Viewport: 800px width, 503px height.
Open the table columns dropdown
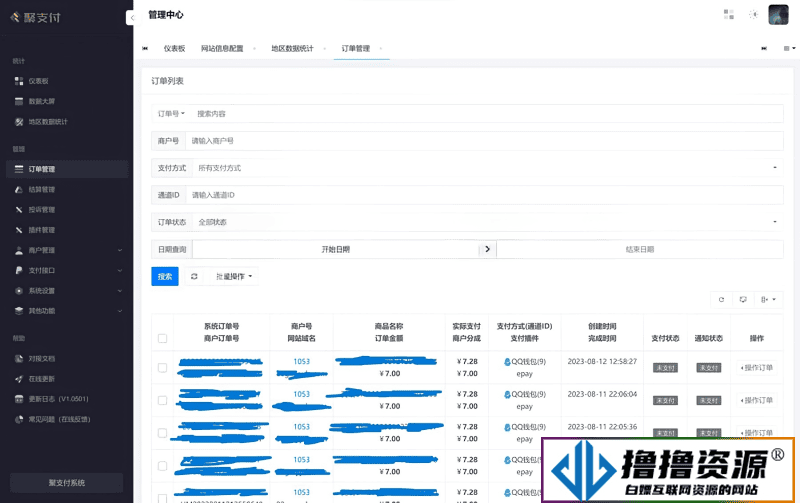(768, 299)
